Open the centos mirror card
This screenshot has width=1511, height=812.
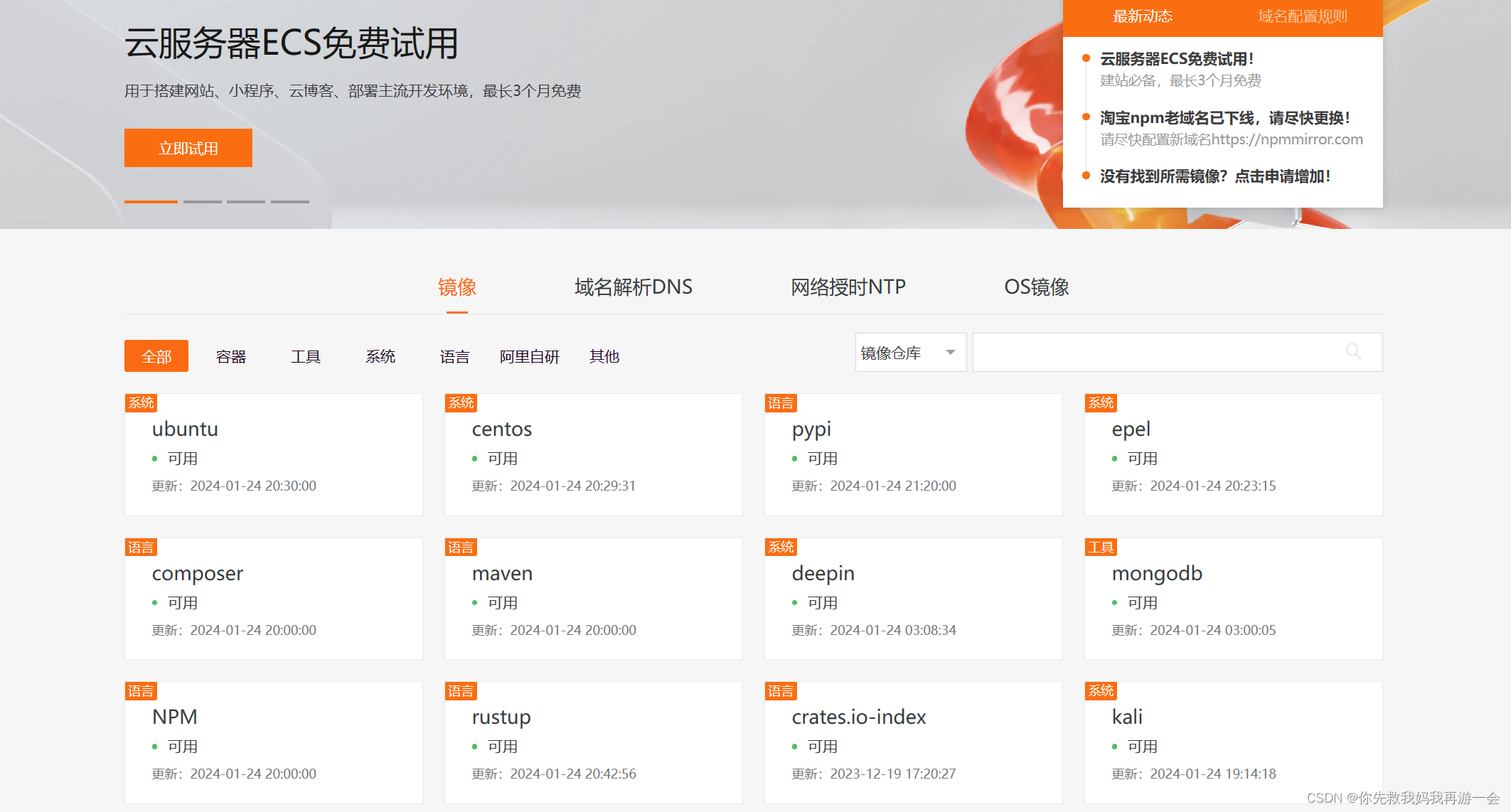click(594, 455)
